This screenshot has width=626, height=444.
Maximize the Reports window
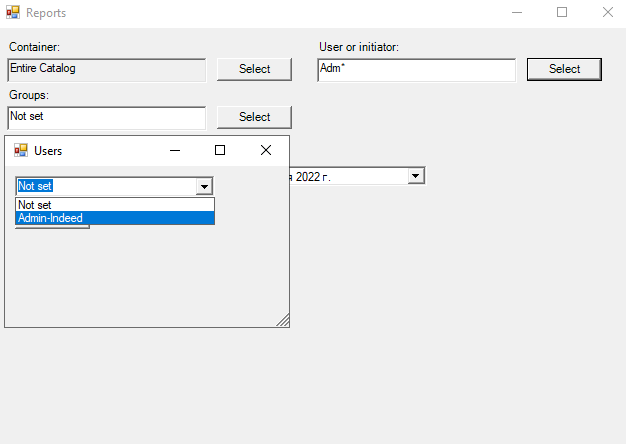562,13
